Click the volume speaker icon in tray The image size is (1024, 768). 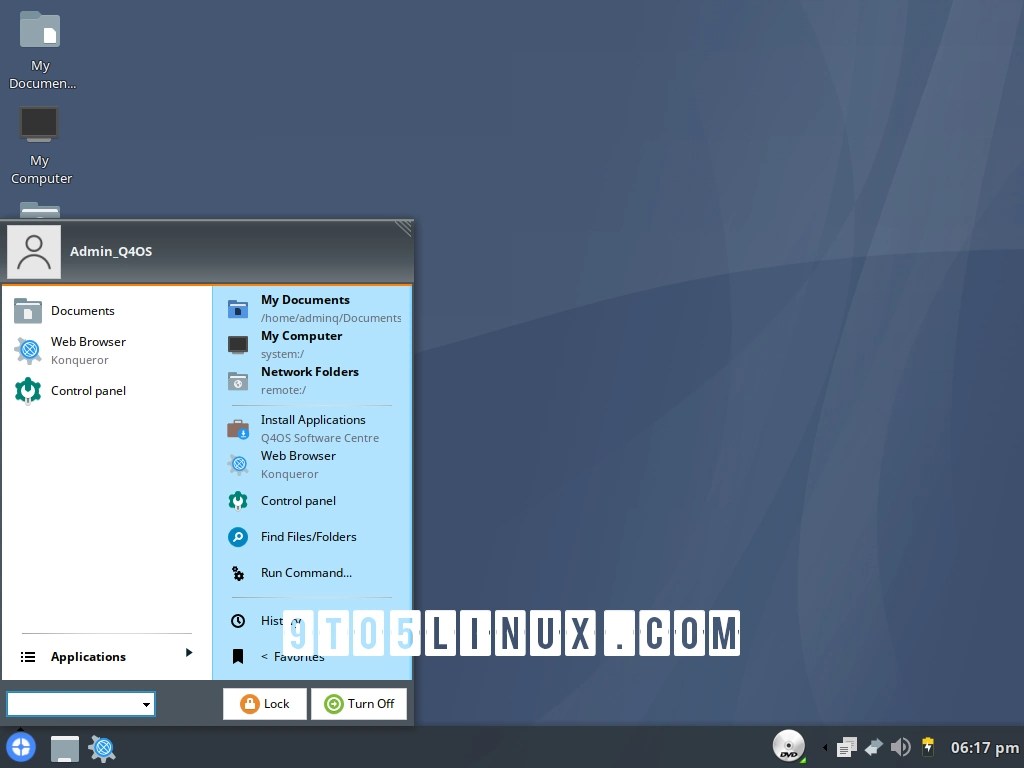click(900, 747)
